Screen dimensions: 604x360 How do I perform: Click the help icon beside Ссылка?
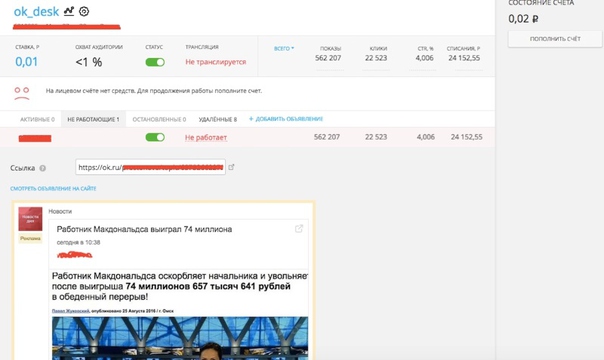(x=43, y=168)
